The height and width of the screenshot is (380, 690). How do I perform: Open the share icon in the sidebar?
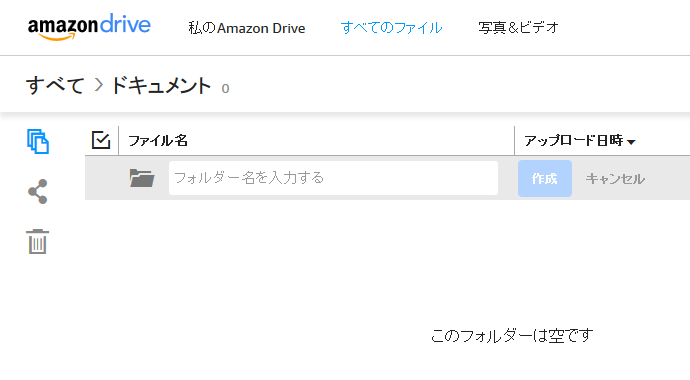(x=37, y=191)
